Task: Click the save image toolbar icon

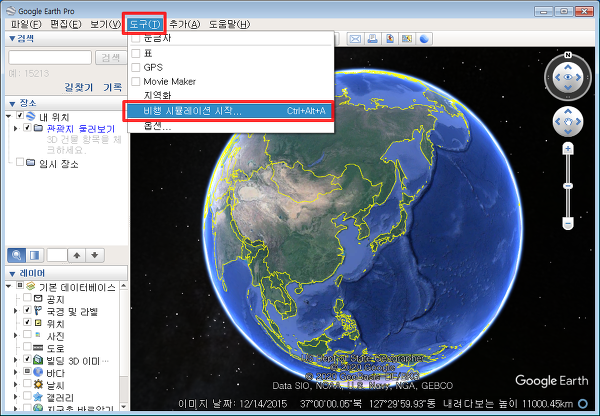Action: pos(390,39)
